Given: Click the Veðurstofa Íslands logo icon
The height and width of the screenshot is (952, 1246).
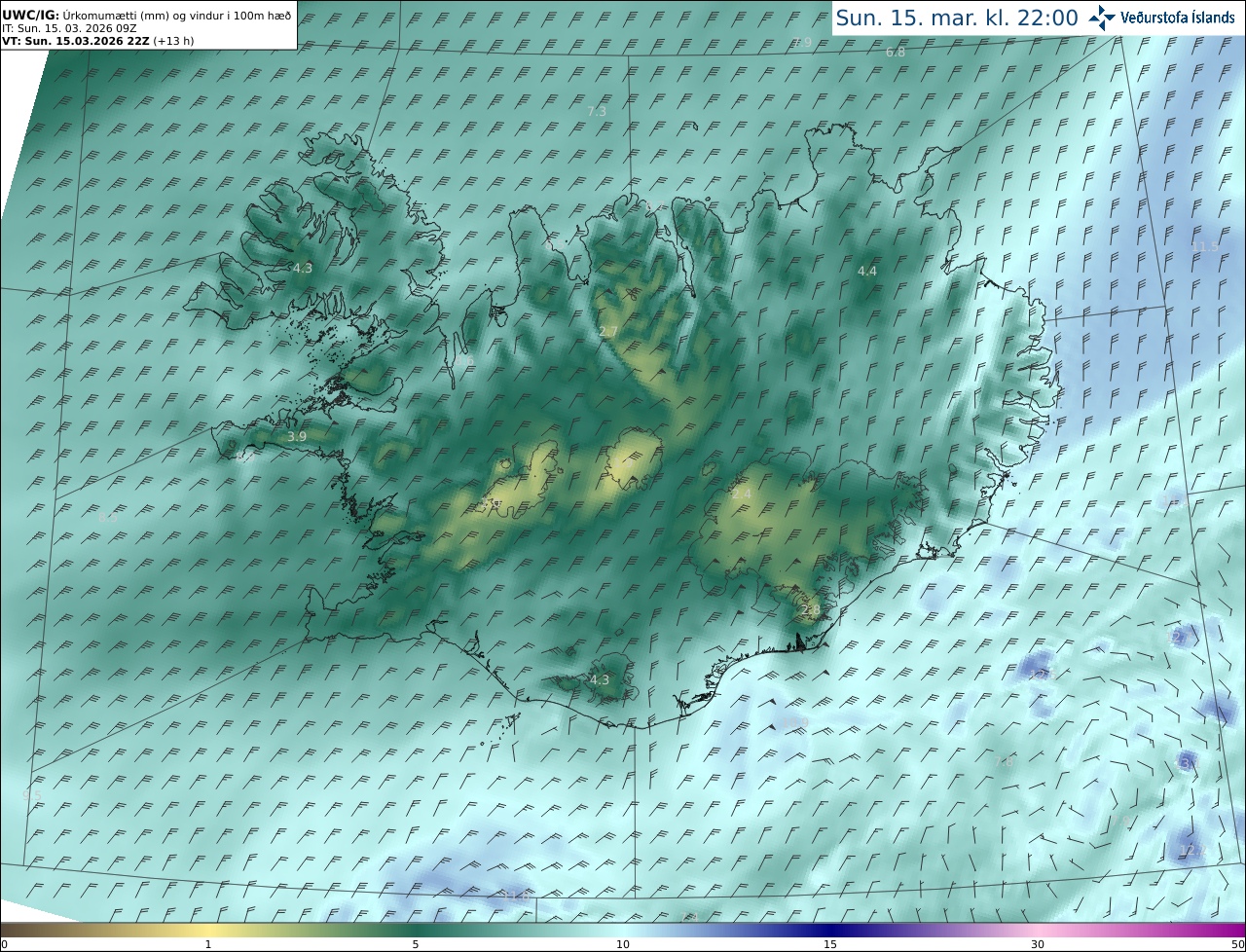Looking at the screenshot, I should [x=1102, y=17].
